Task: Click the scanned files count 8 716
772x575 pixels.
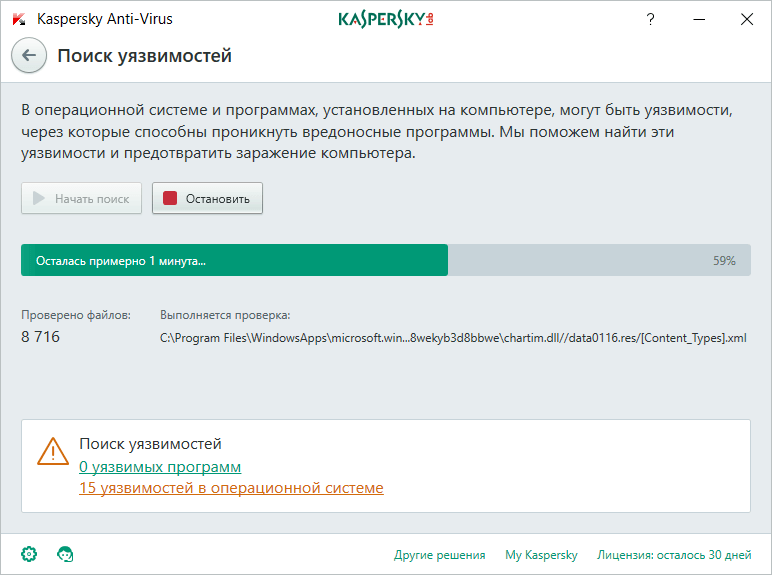Action: (x=40, y=337)
